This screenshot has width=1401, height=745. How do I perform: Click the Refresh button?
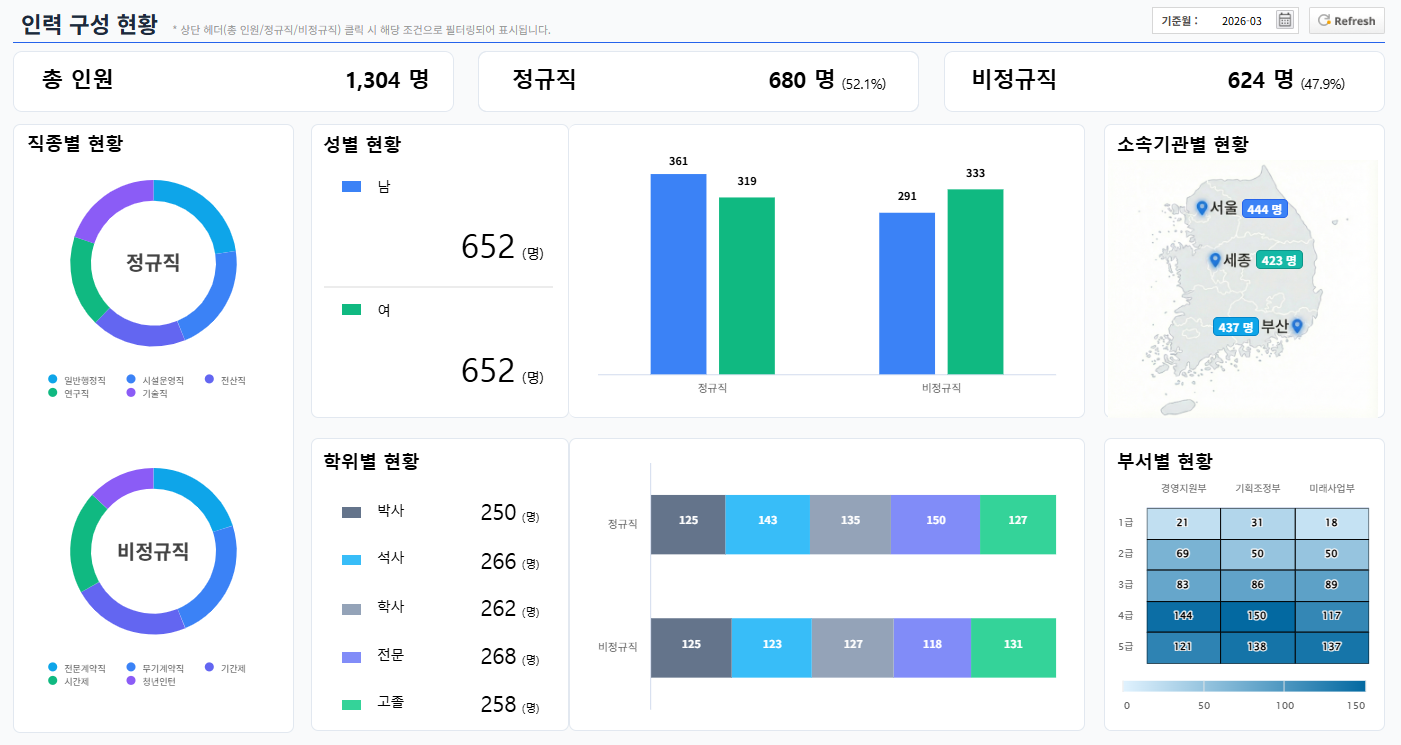(1346, 20)
